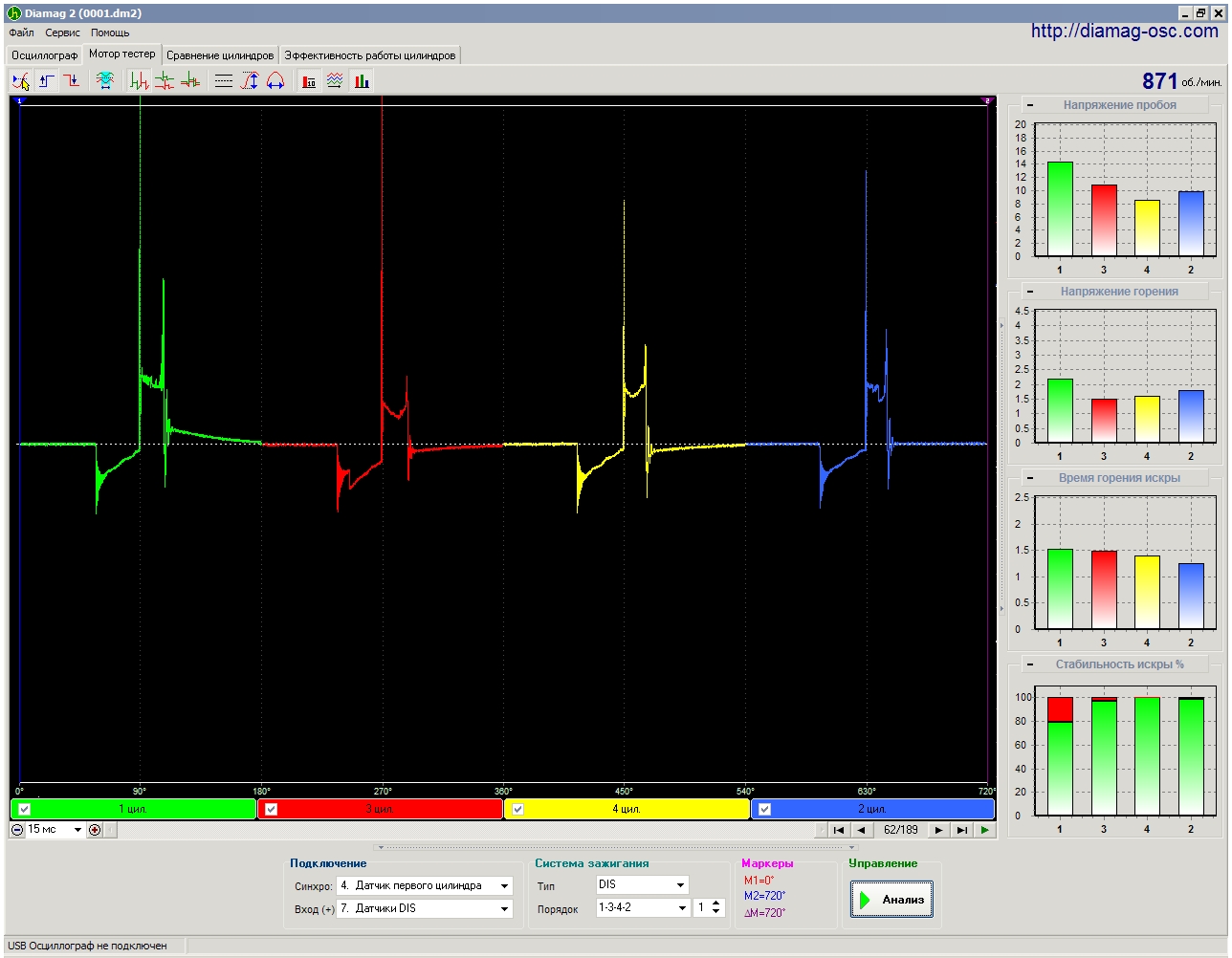This screenshot has width=1232, height=958.
Task: Open the ignition Тип DIS dropdown
Action: click(680, 885)
